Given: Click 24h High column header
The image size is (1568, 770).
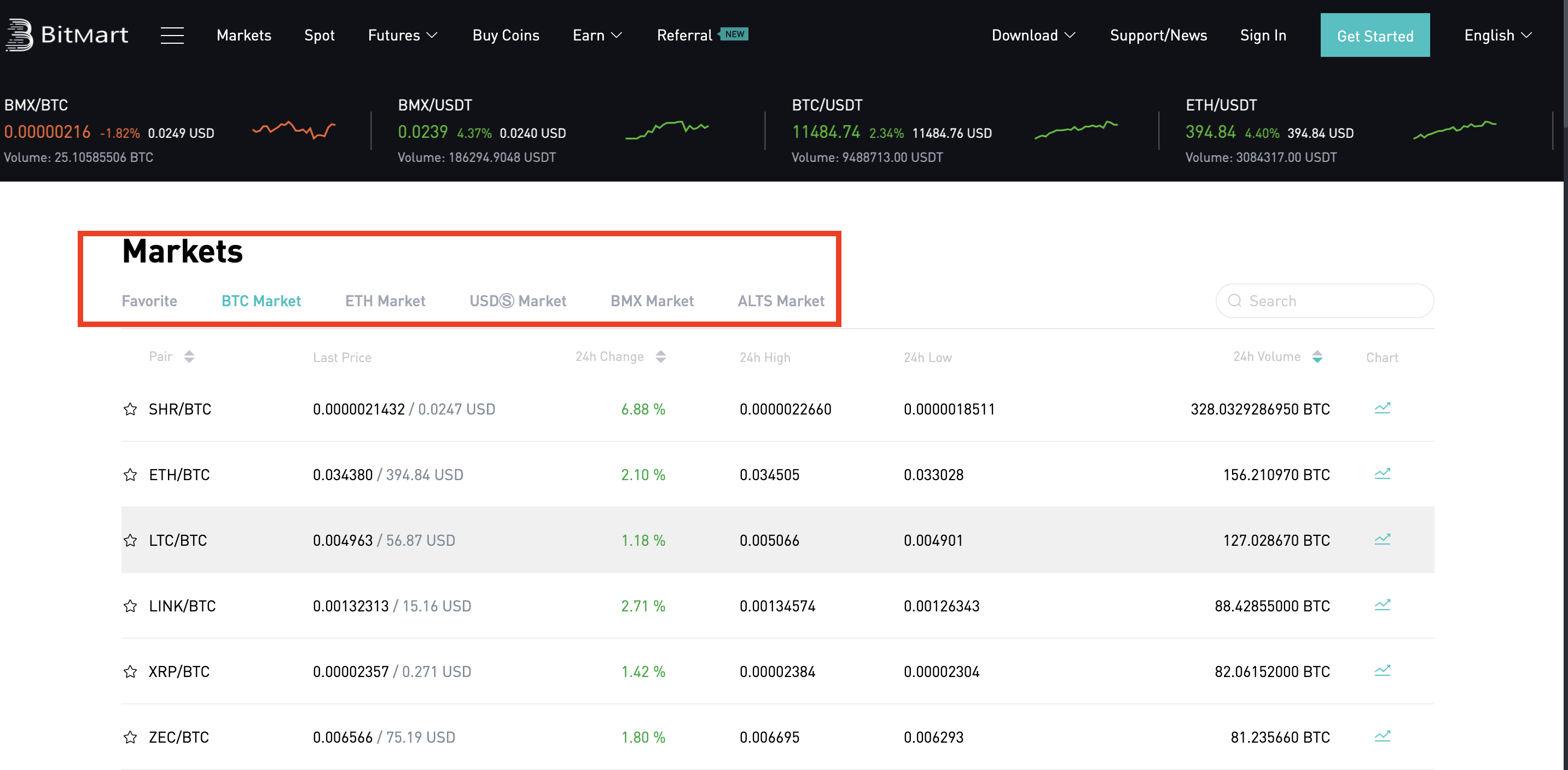Looking at the screenshot, I should (765, 358).
